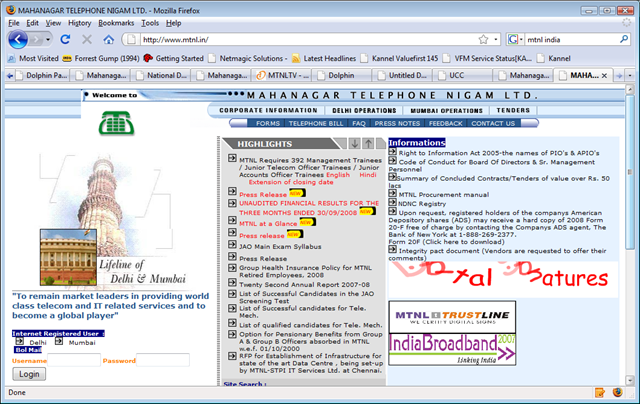Image resolution: width=640 pixels, height=404 pixels.
Task: Click the page scrollbar down arrow
Action: click(630, 380)
